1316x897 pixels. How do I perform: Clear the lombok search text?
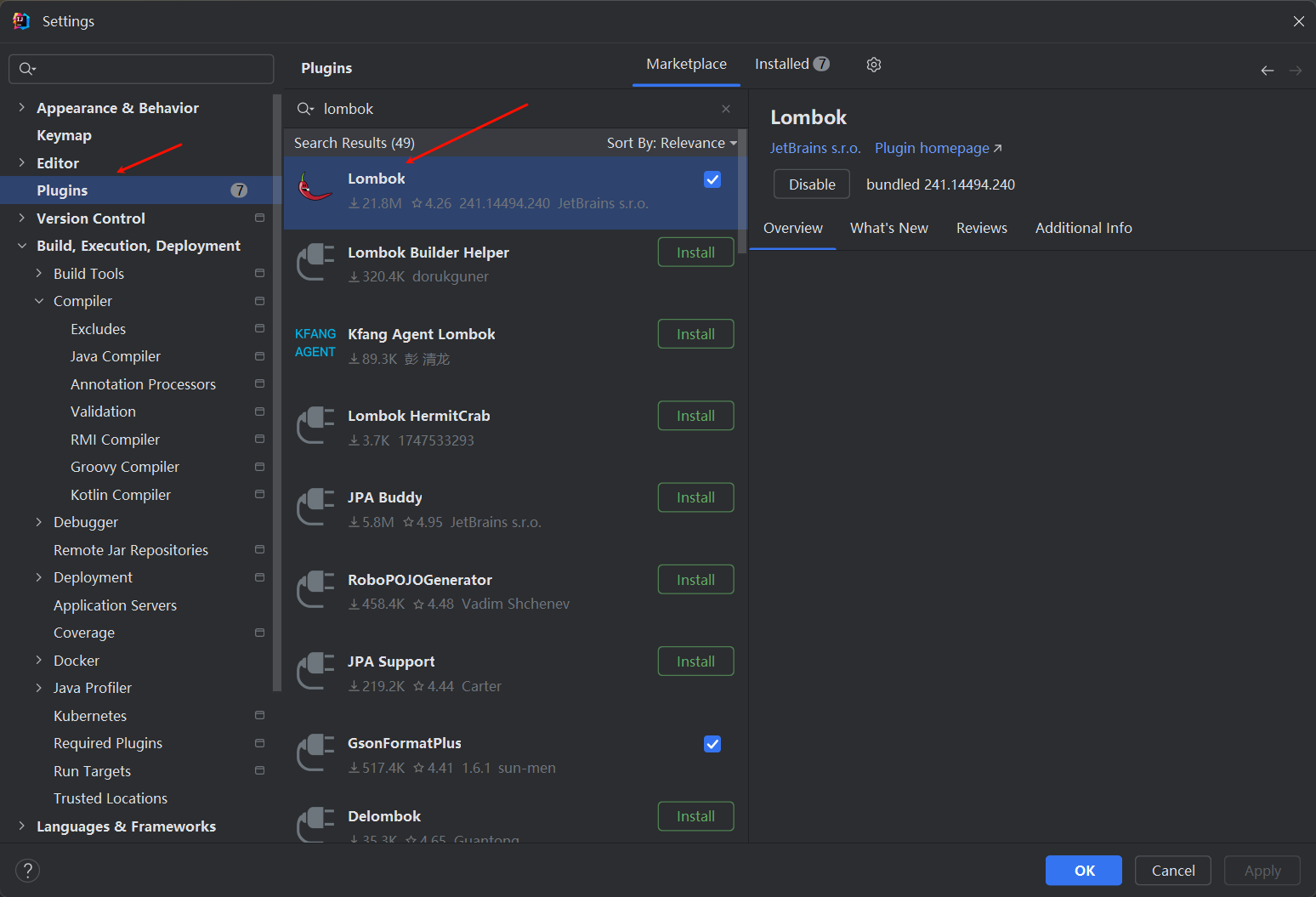click(725, 109)
